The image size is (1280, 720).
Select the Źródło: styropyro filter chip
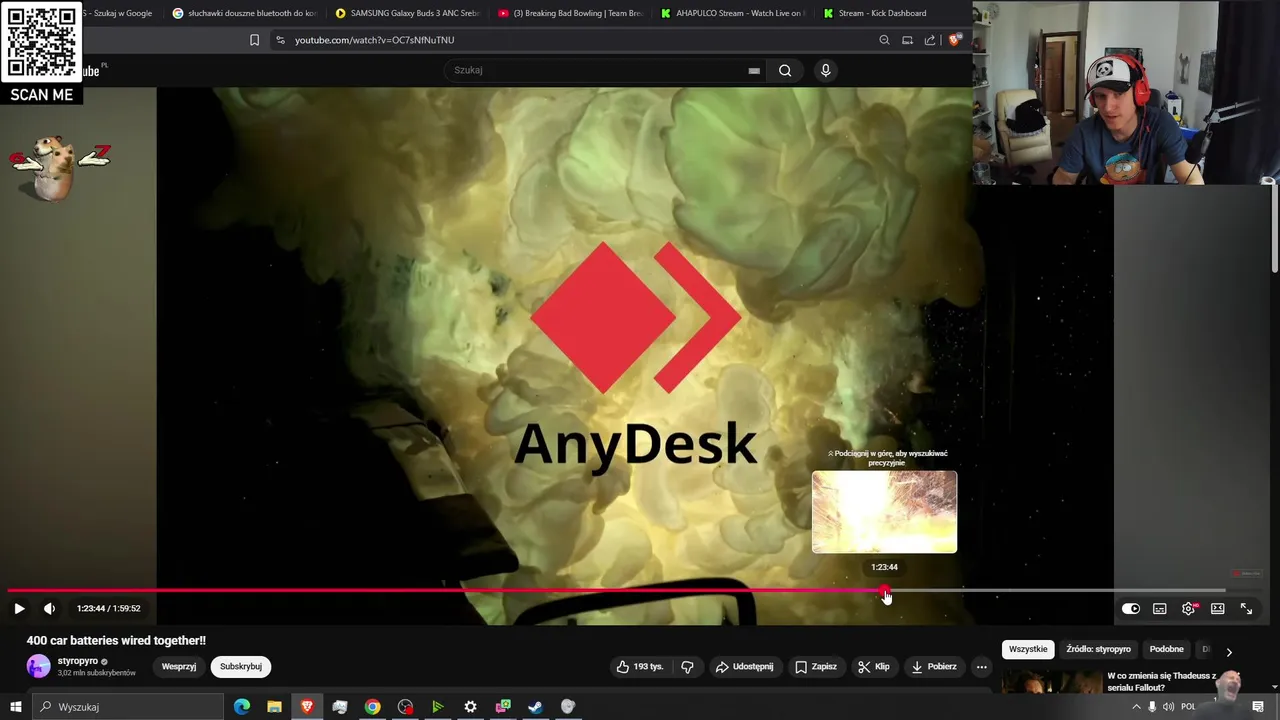[1098, 649]
